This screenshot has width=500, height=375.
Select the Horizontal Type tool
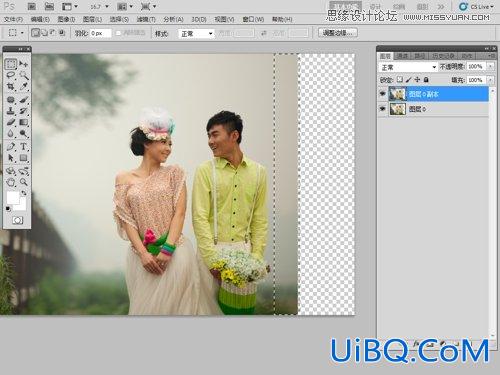tap(23, 146)
